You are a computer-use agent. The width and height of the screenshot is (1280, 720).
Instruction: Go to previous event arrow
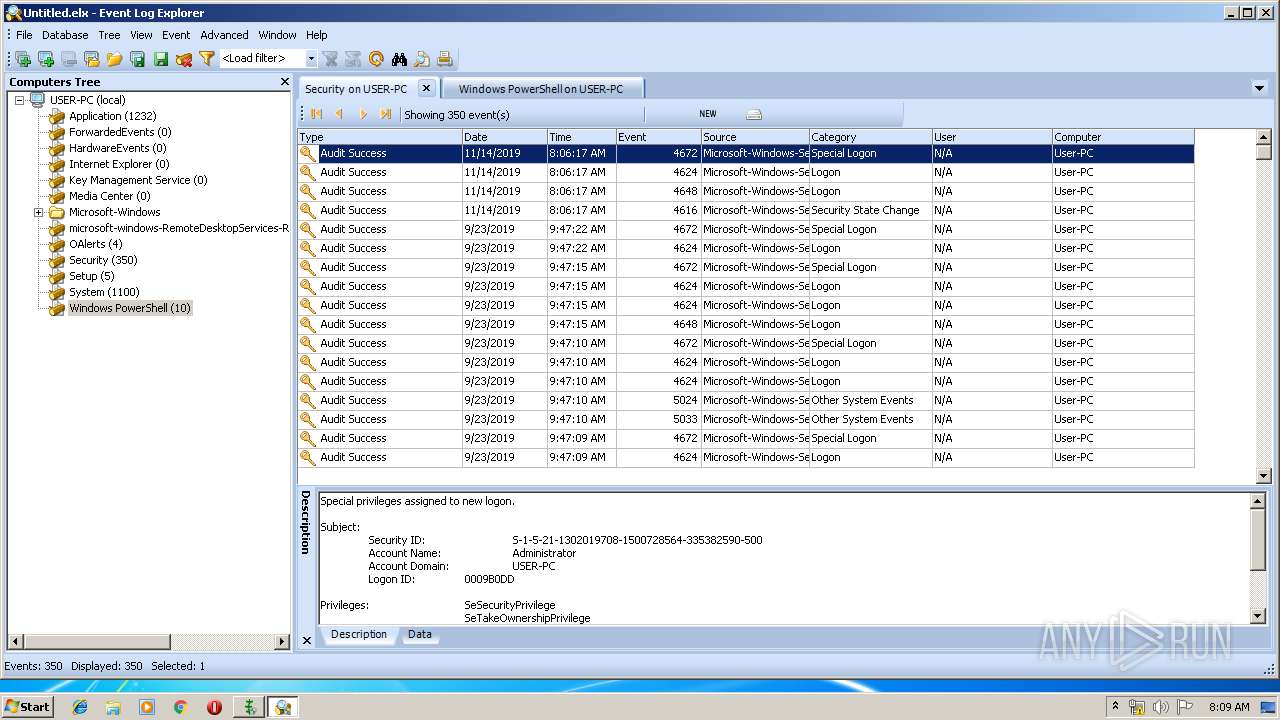tap(340, 114)
